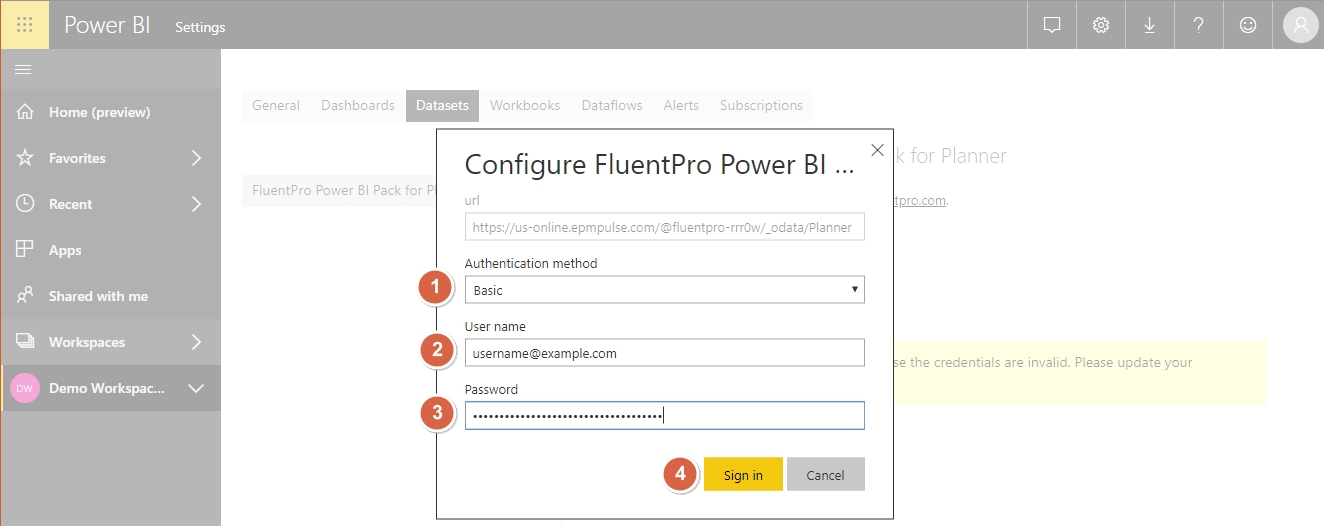Open the app launcher waffle icon
1324x526 pixels.
24,25
